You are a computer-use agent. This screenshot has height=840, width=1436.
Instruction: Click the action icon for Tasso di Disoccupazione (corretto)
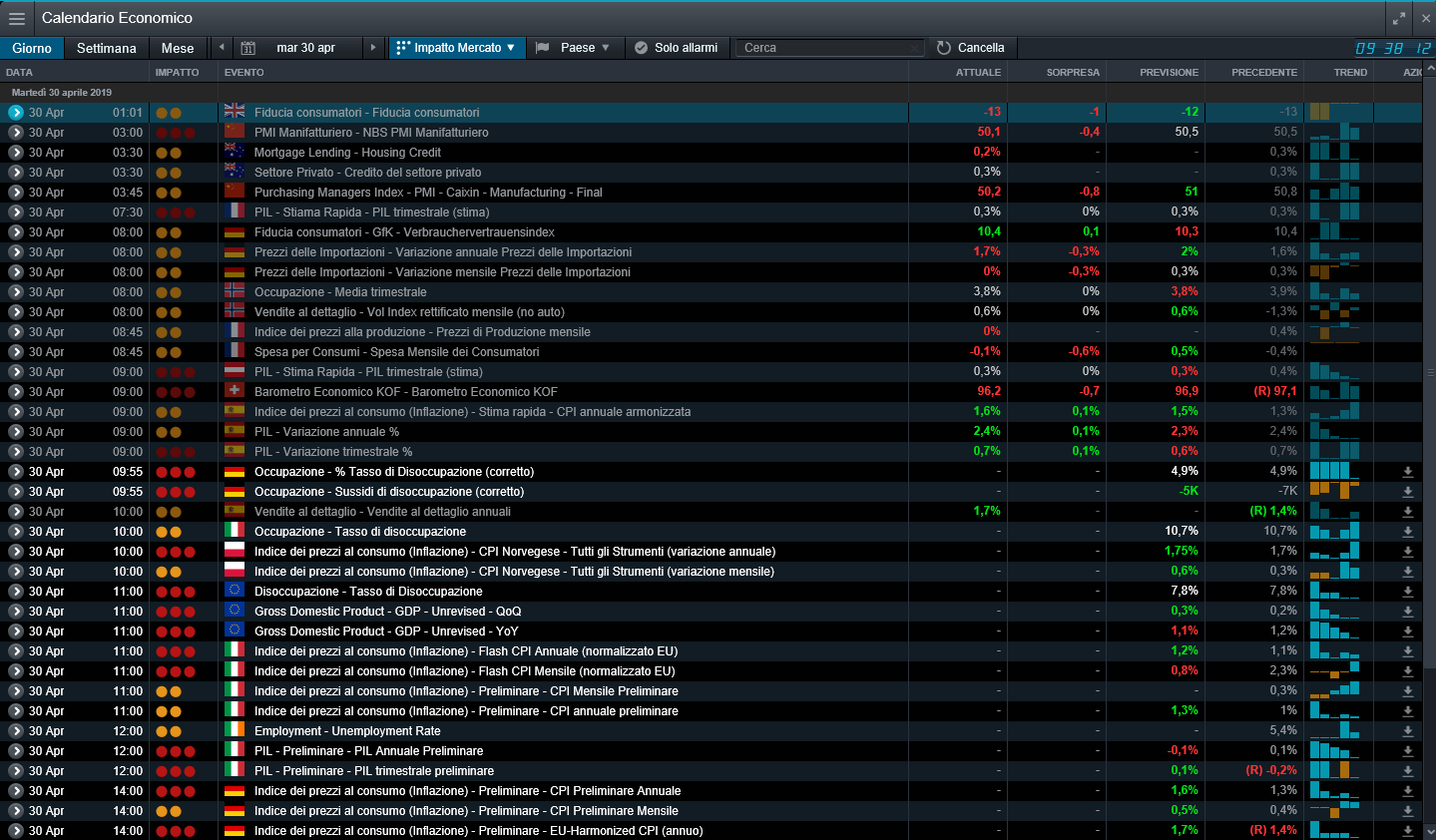click(x=1408, y=472)
